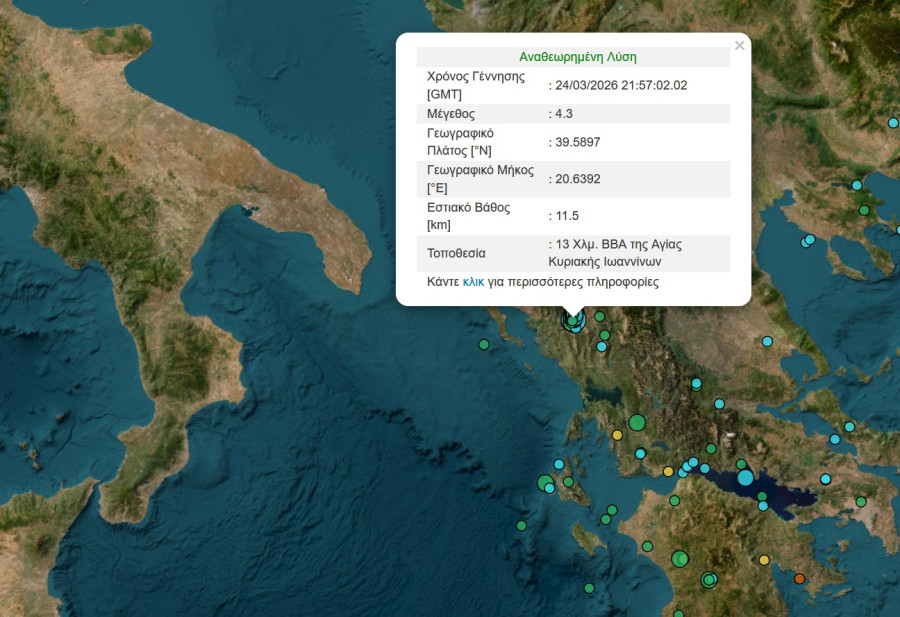
Task: Click the green earthquake marker in the central Peloponnese
Action: (x=680, y=558)
